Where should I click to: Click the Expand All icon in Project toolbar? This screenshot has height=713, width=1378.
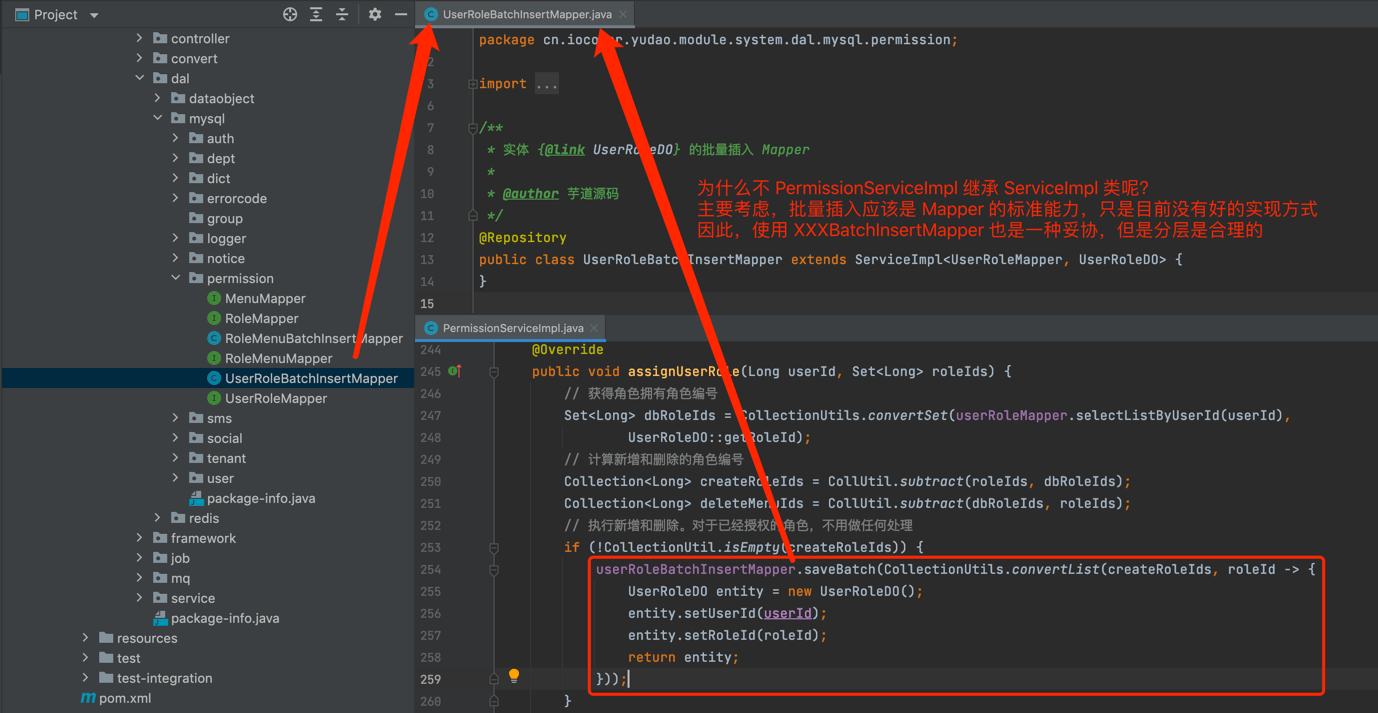[x=316, y=15]
